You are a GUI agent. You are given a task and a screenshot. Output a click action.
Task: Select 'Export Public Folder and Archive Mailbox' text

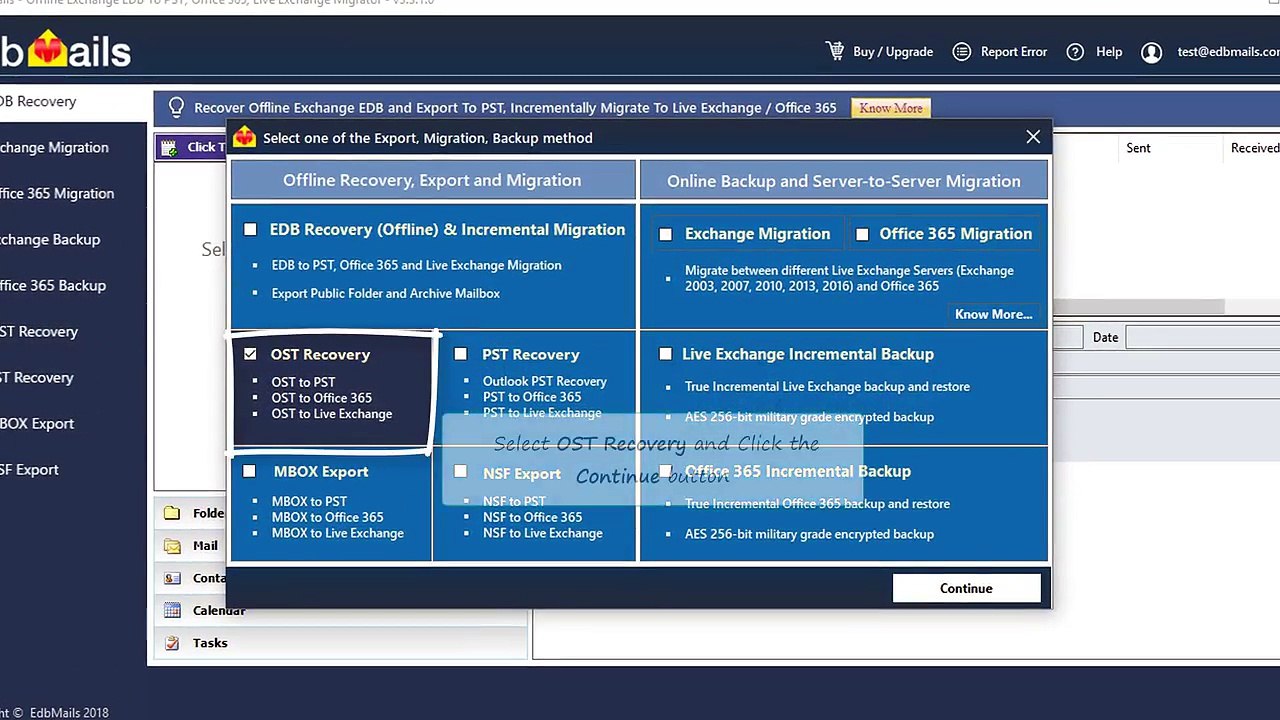coord(386,293)
